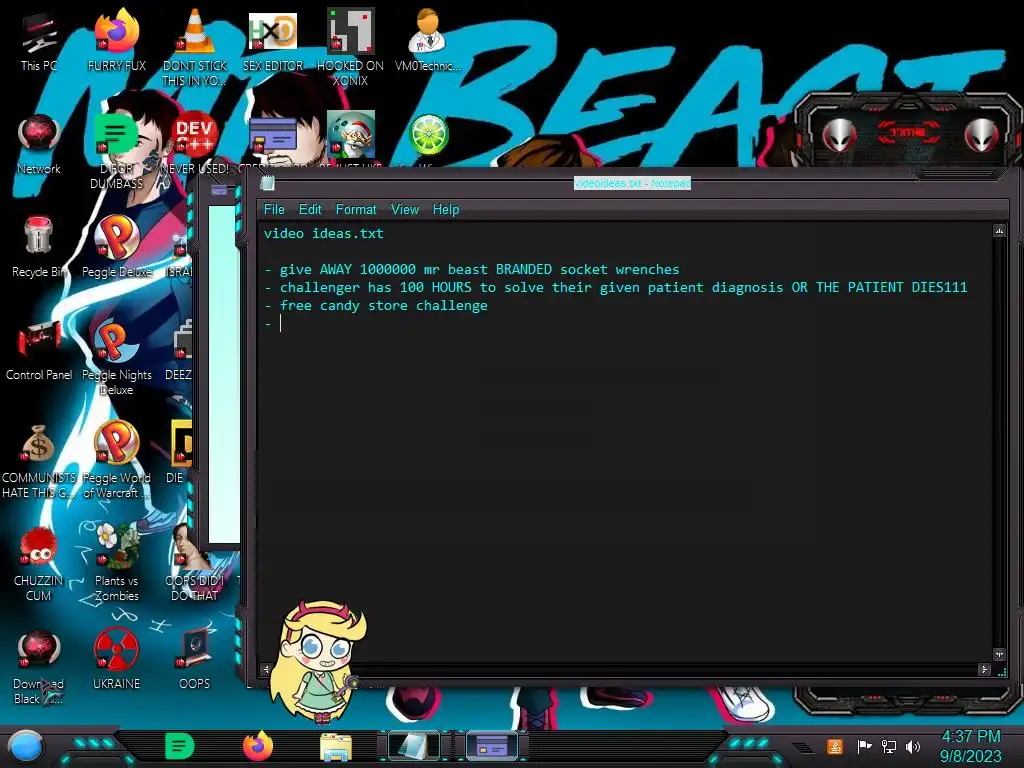Select the Network desktop icon
Image resolution: width=1024 pixels, height=768 pixels.
click(x=39, y=144)
